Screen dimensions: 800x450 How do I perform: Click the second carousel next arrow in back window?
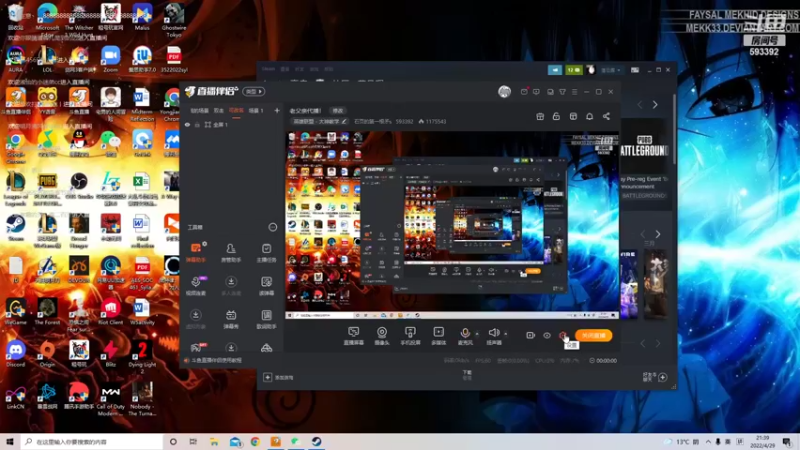point(658,234)
